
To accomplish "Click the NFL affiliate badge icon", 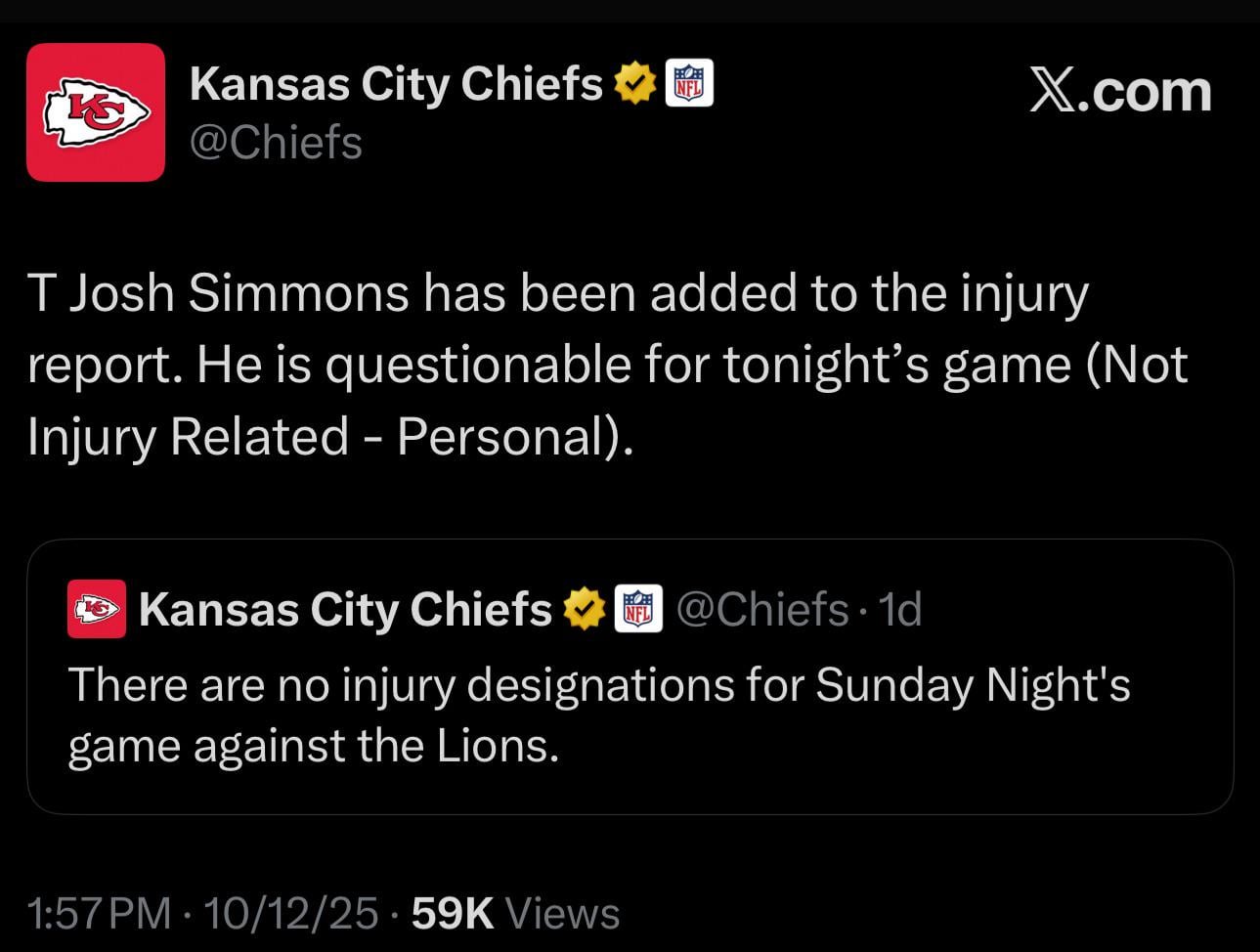I will (690, 82).
